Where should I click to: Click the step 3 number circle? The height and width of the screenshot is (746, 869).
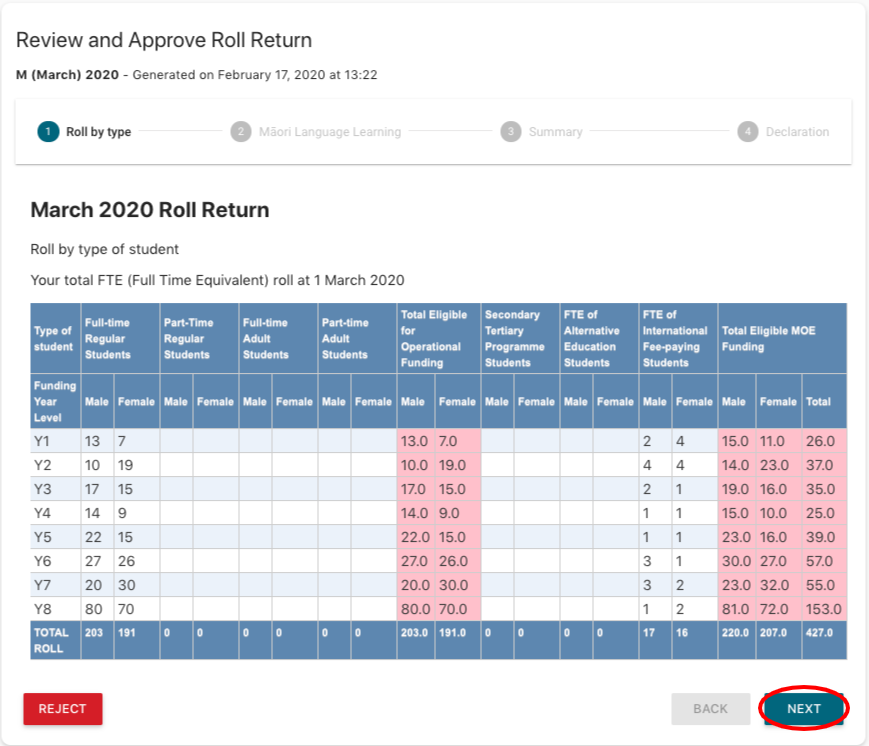(510, 131)
